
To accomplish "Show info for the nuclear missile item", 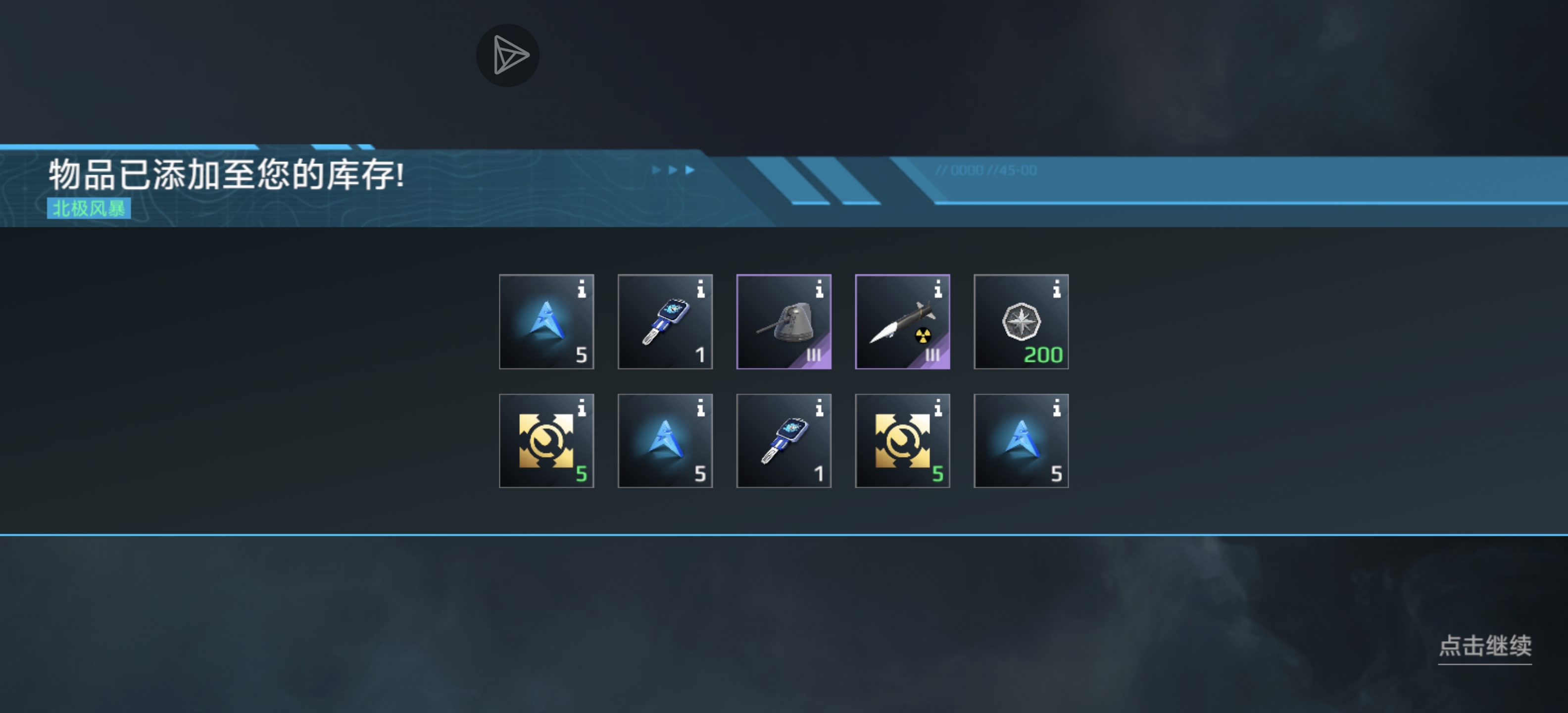I will click(x=938, y=289).
